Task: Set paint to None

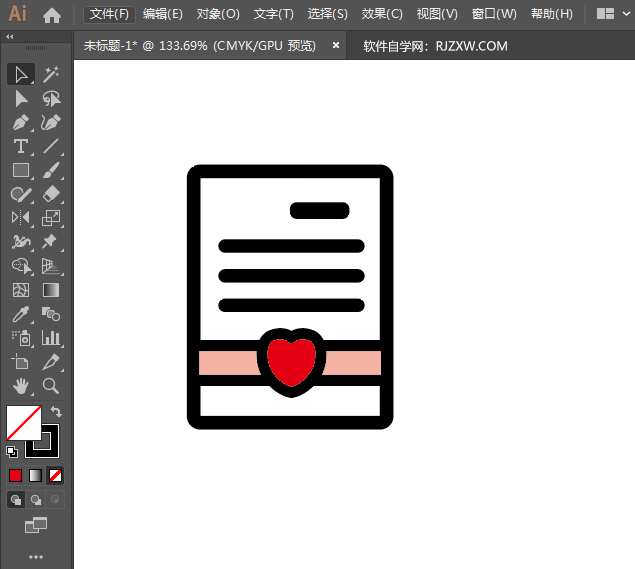Action: tap(55, 475)
